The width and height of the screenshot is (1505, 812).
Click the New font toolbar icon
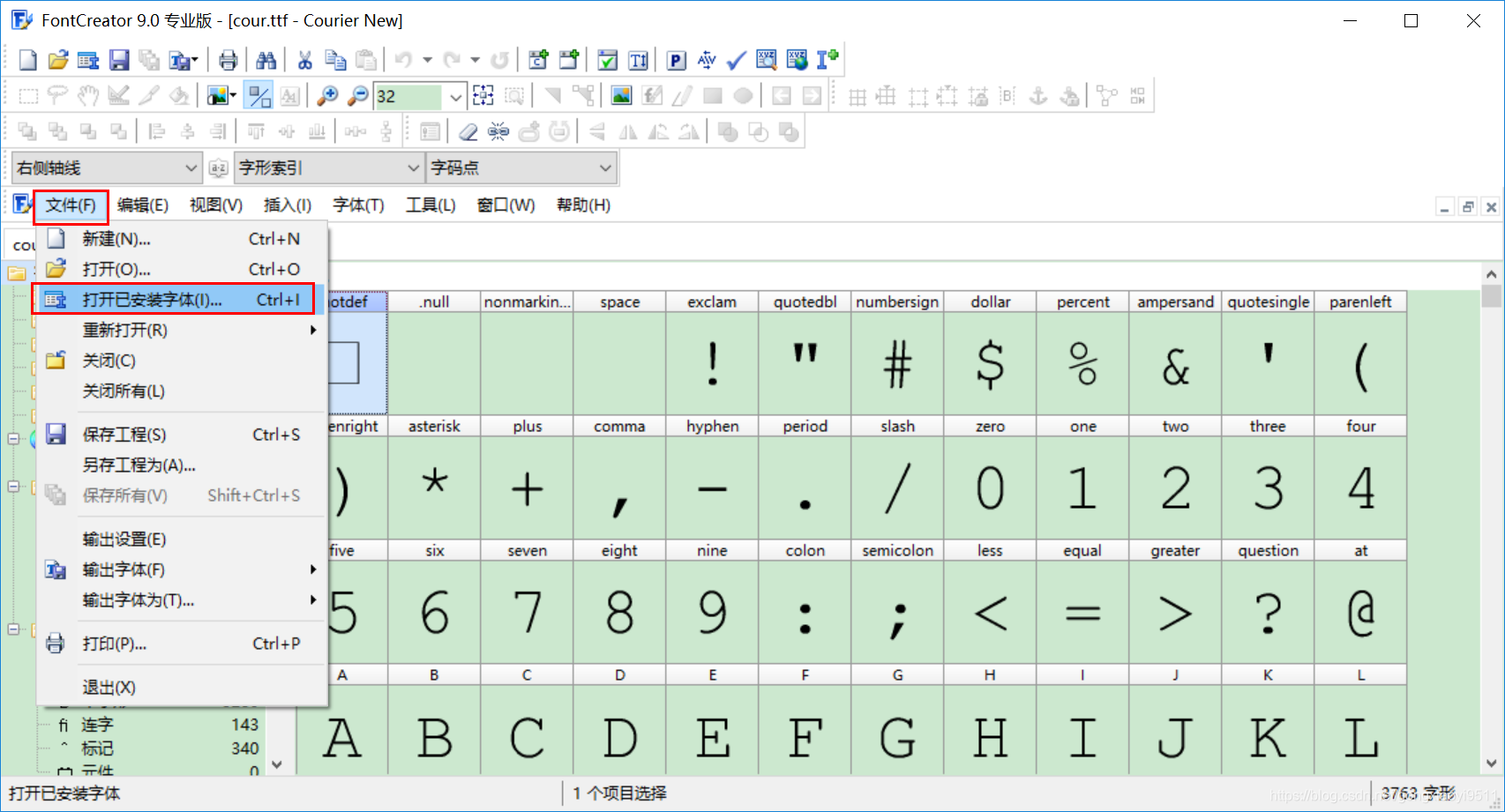[x=28, y=60]
